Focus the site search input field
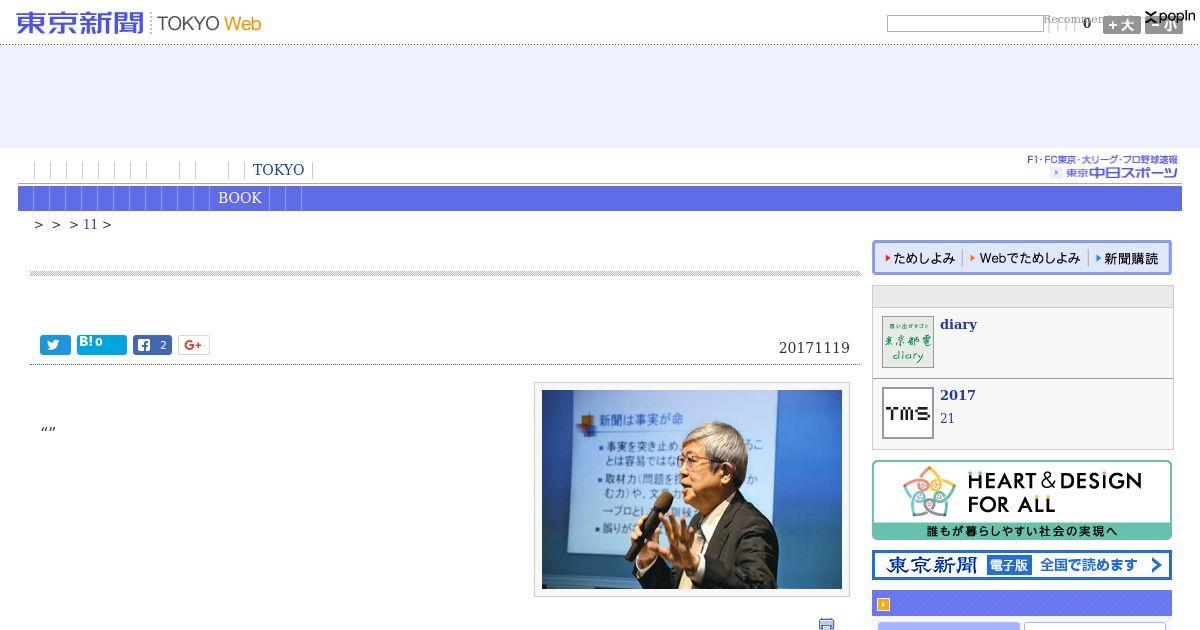1200x630 pixels. [x=965, y=23]
